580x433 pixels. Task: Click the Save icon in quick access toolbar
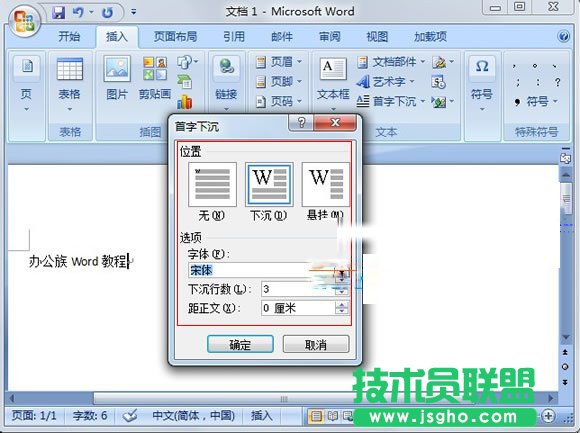pos(59,13)
